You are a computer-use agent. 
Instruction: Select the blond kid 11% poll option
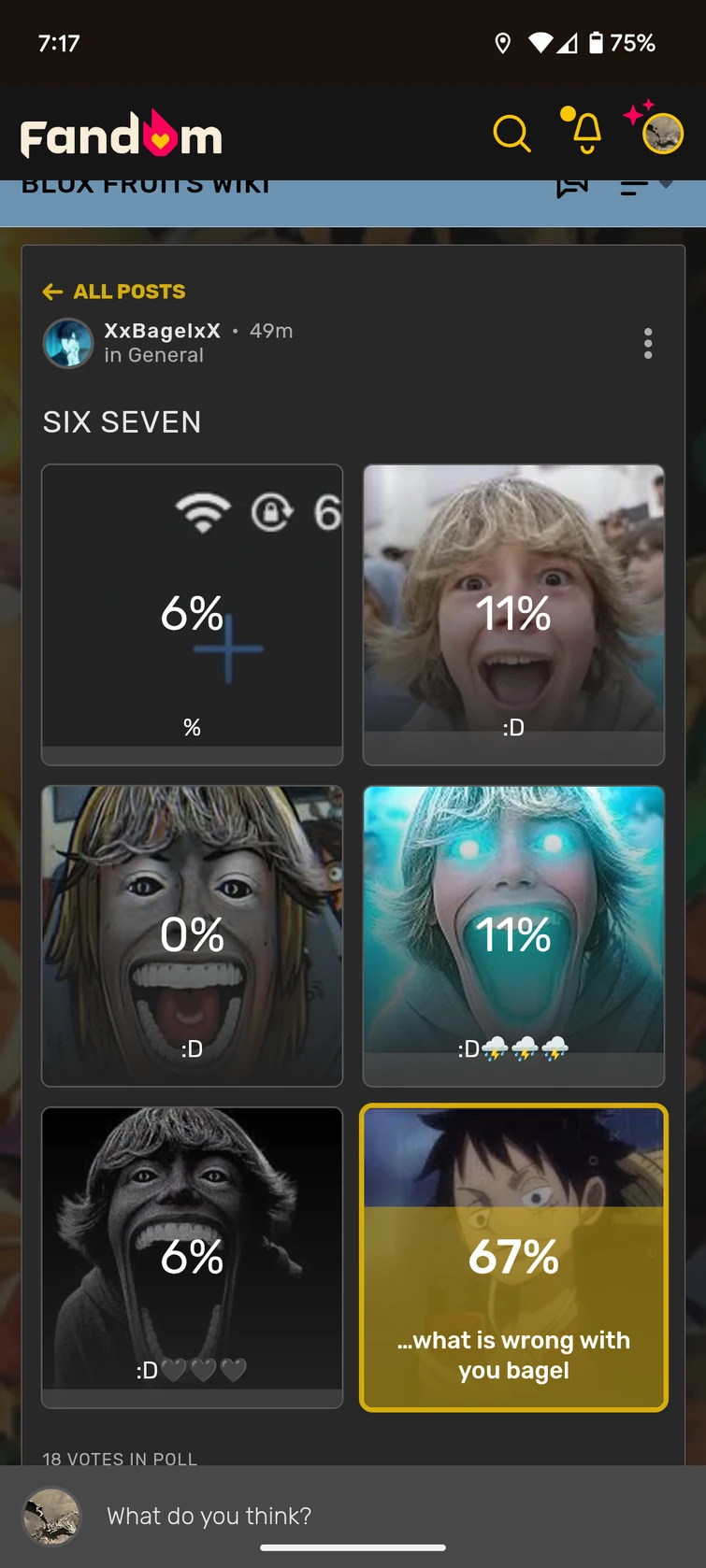pyautogui.click(x=513, y=614)
